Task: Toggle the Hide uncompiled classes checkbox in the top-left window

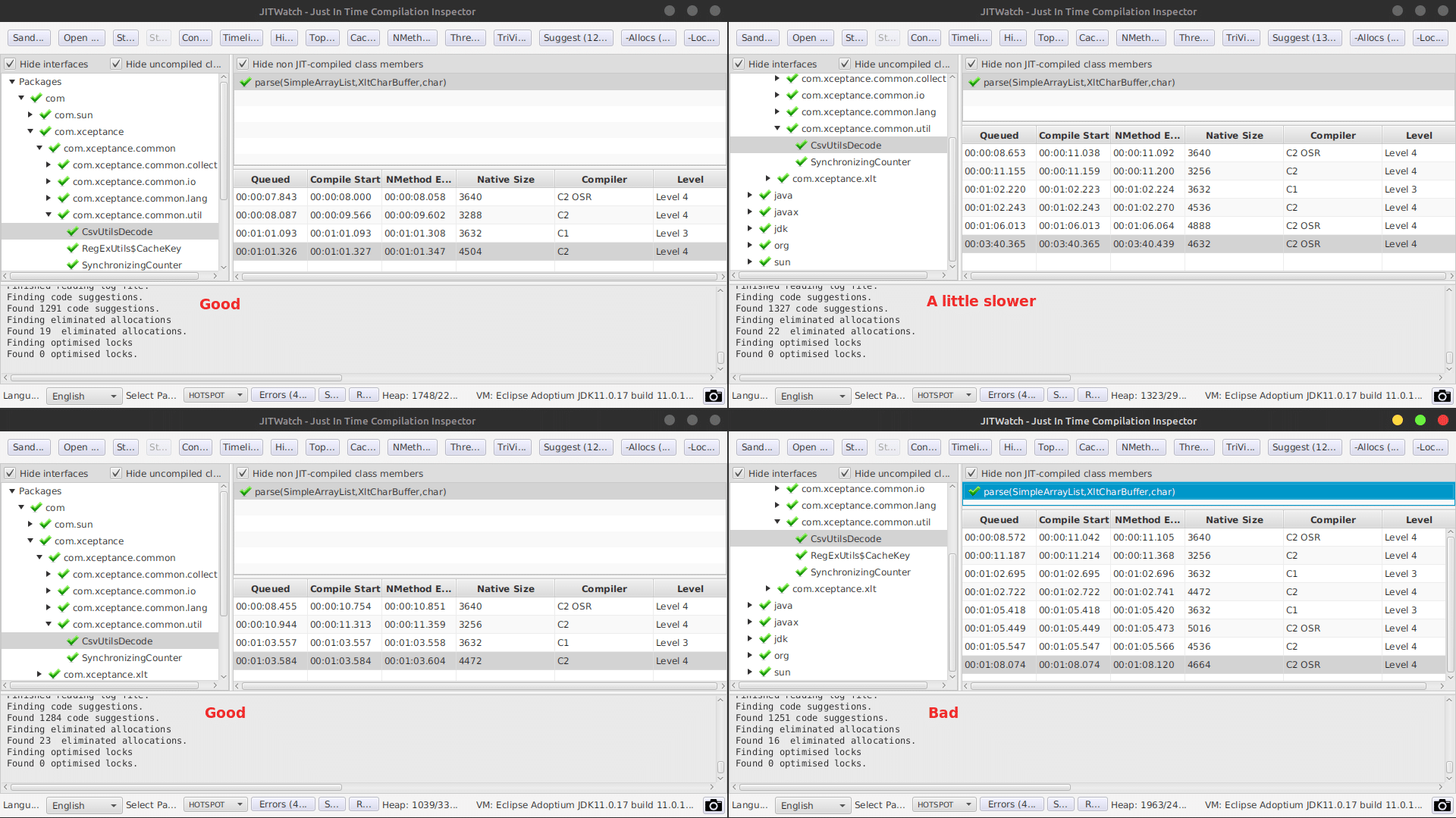Action: [x=116, y=64]
